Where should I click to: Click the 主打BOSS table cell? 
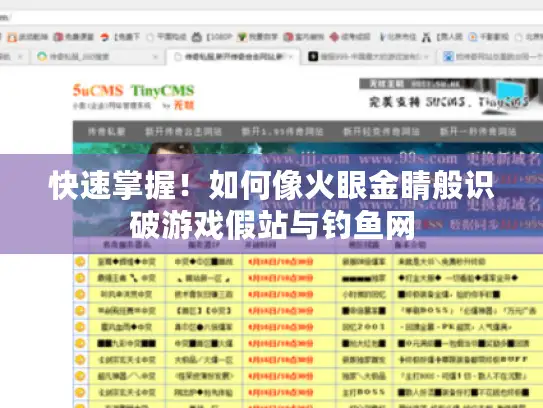click(x=364, y=392)
